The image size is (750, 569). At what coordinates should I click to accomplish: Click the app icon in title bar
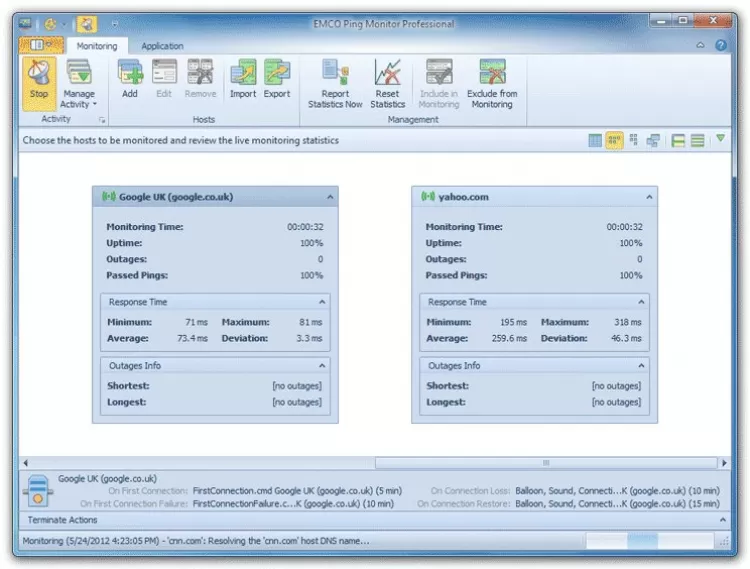25,23
